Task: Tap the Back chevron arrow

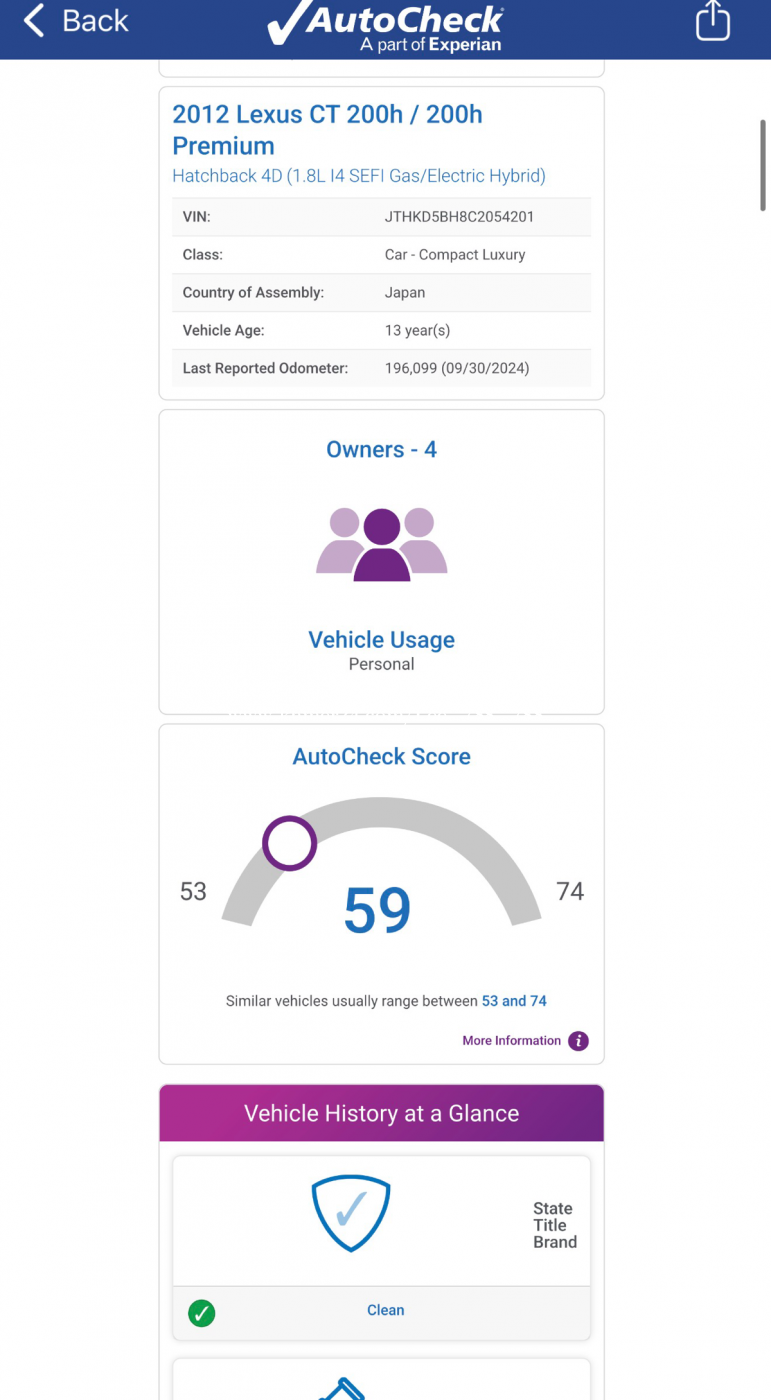Action: tap(34, 21)
